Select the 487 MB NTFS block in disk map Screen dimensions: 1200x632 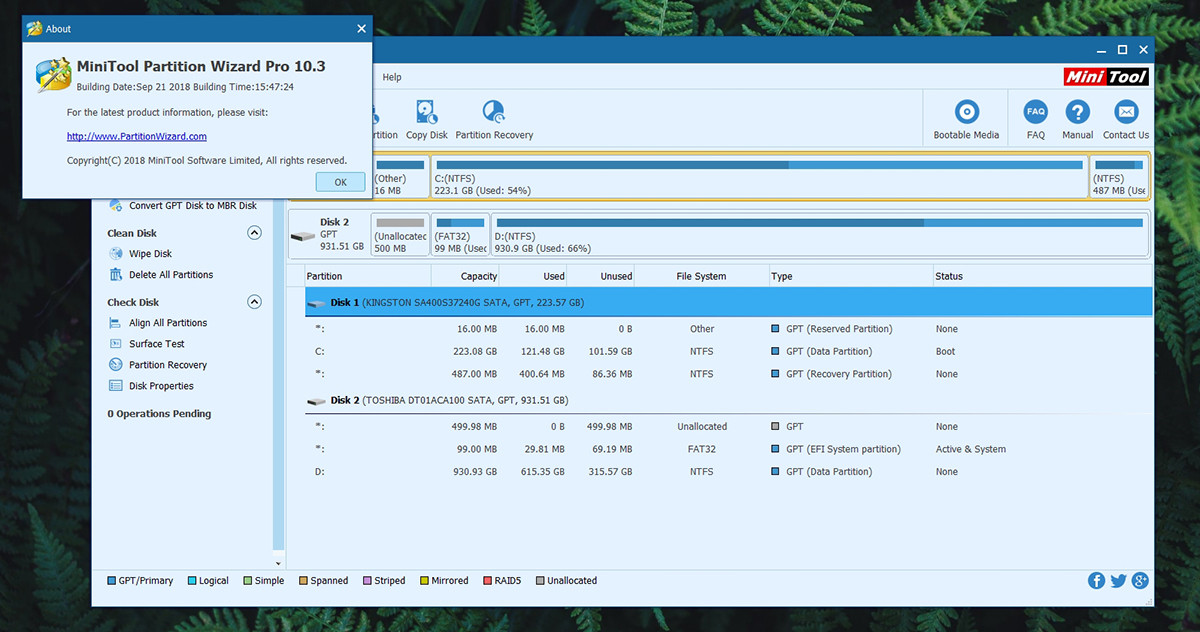[x=1119, y=176]
